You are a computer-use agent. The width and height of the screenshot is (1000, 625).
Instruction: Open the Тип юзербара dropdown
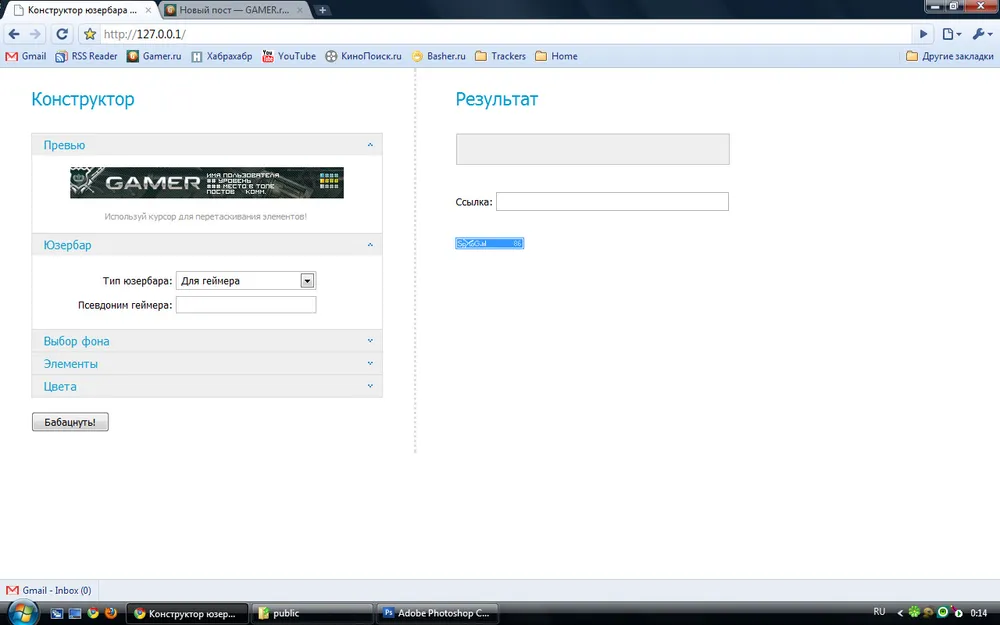click(x=246, y=281)
